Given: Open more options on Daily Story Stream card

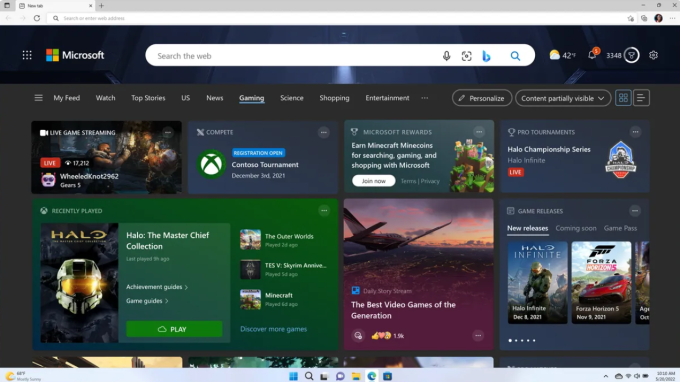Looking at the screenshot, I should click(x=478, y=335).
